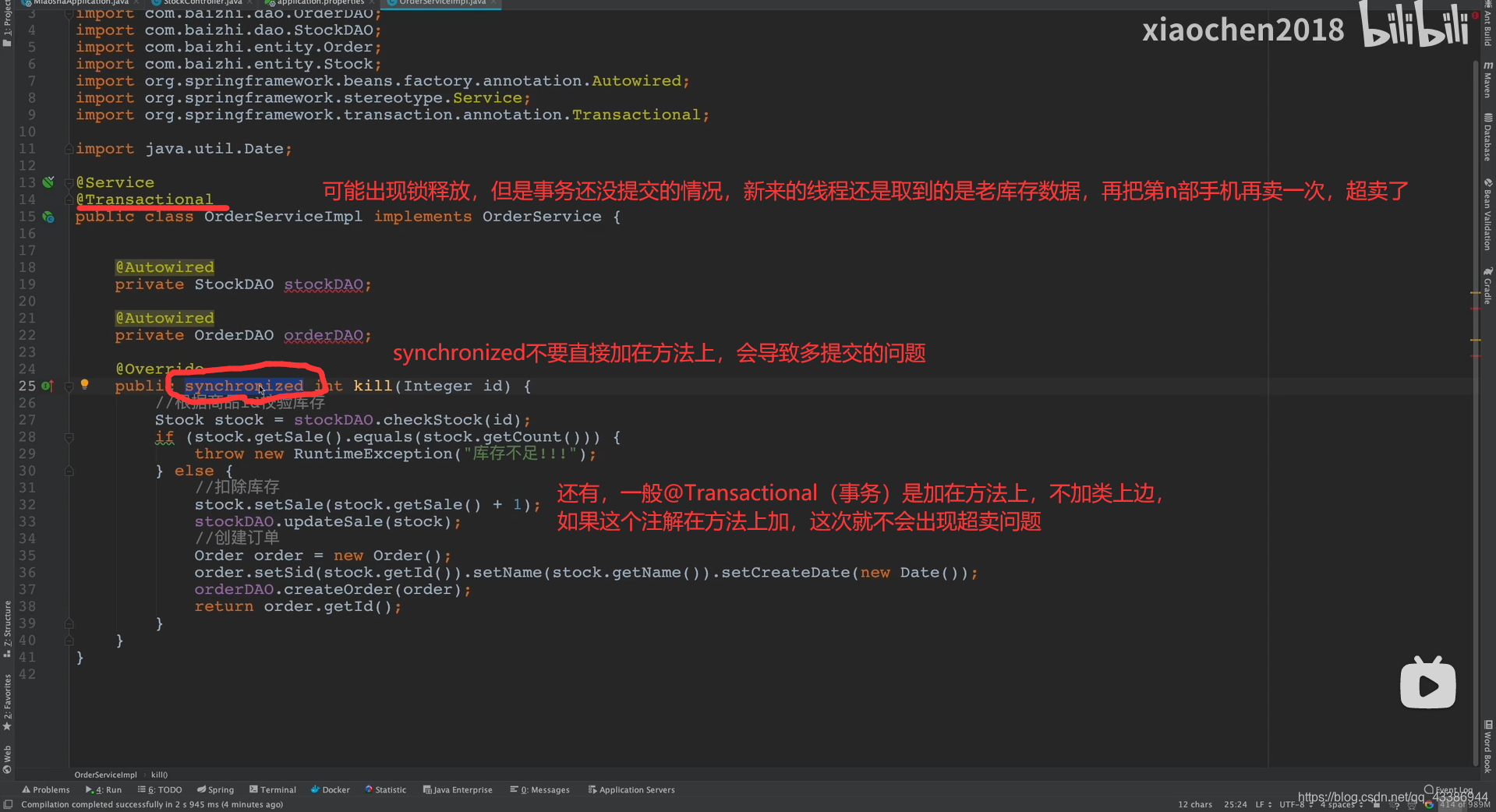Click the compilation completed status message
Image resolution: width=1496 pixels, height=812 pixels.
152,804
